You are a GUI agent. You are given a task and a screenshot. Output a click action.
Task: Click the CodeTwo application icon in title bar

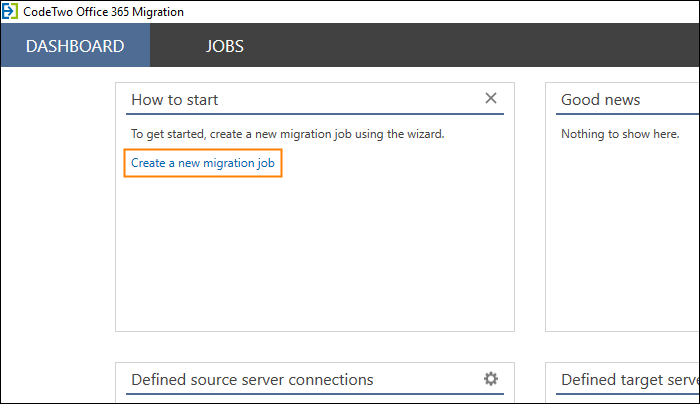9,11
